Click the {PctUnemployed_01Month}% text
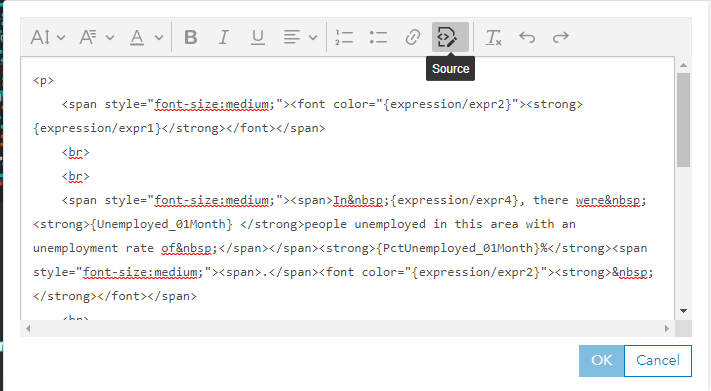 [x=463, y=248]
